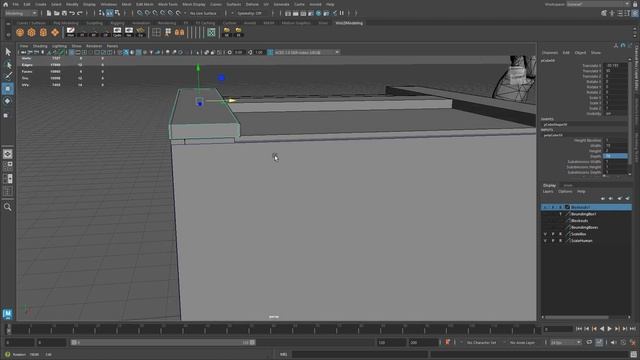Screen dimensions: 640x360
Task: Click the Maya home icon
Action: (x=5, y=4)
